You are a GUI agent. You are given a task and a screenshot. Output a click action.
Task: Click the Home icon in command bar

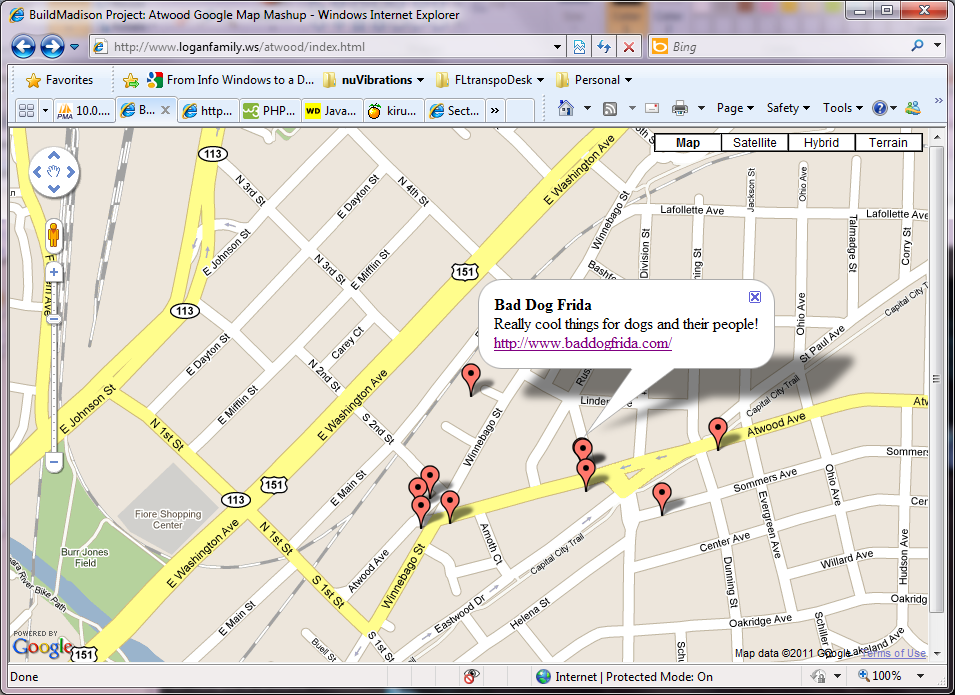tap(566, 108)
